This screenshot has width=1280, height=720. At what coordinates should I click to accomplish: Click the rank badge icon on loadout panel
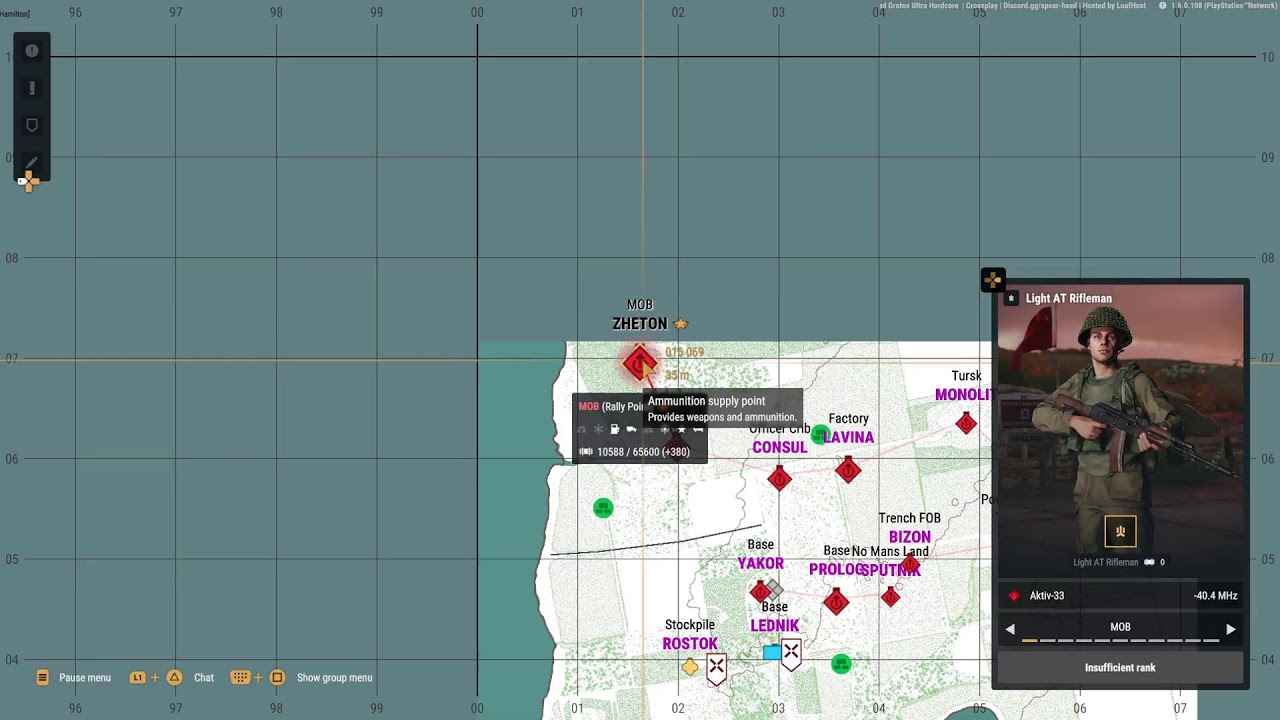pos(1012,298)
